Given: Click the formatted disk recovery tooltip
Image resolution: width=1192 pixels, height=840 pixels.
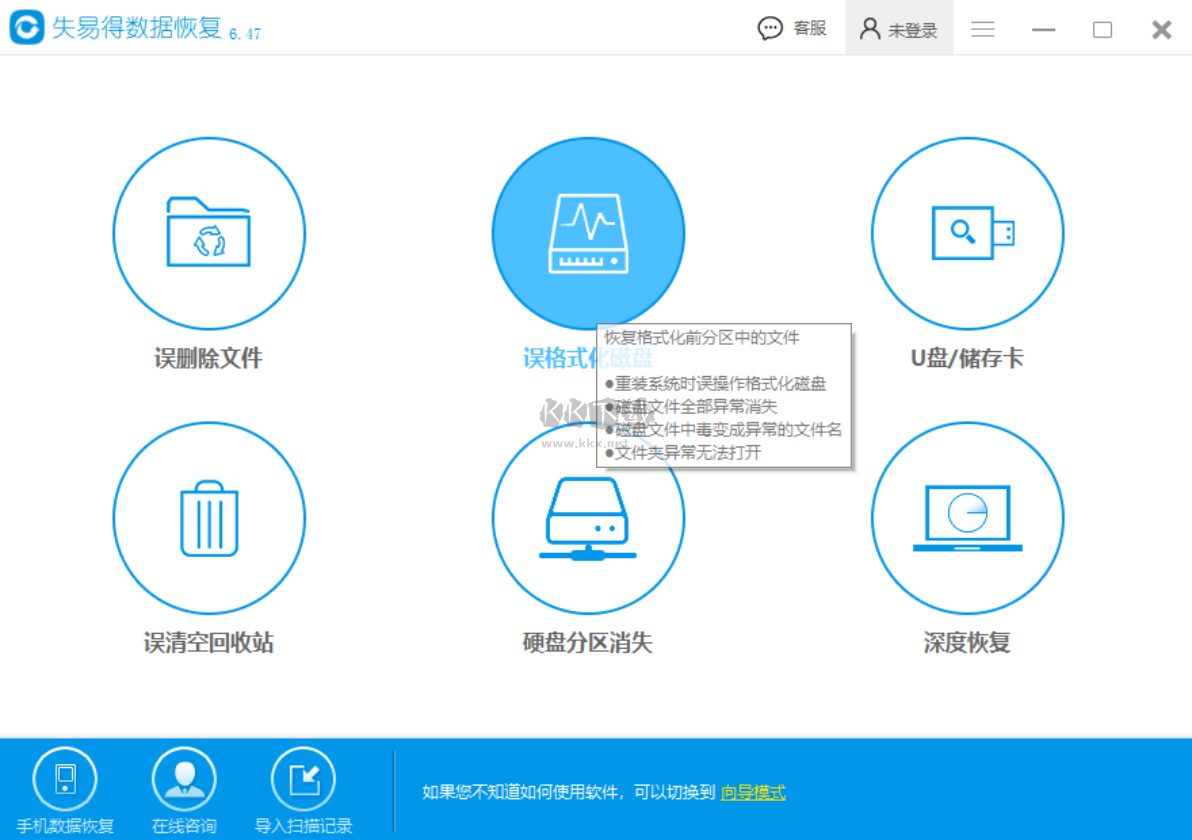Looking at the screenshot, I should pyautogui.click(x=724, y=396).
